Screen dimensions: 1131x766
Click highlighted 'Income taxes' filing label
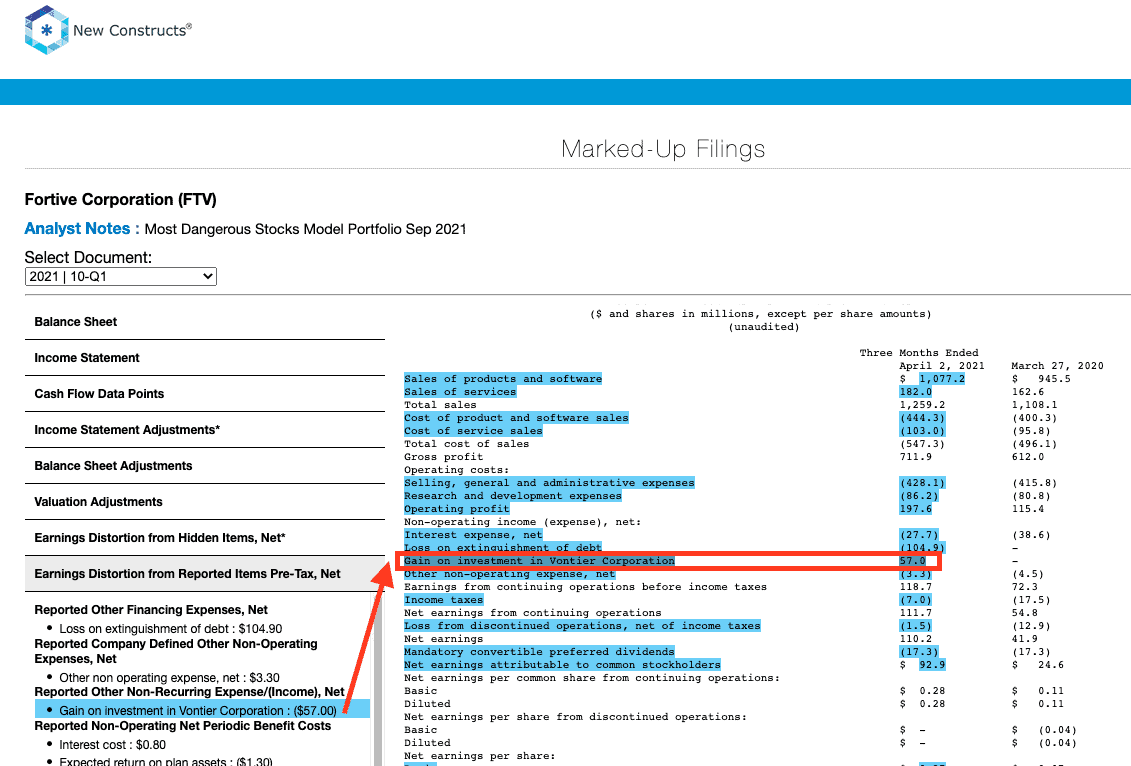point(444,599)
